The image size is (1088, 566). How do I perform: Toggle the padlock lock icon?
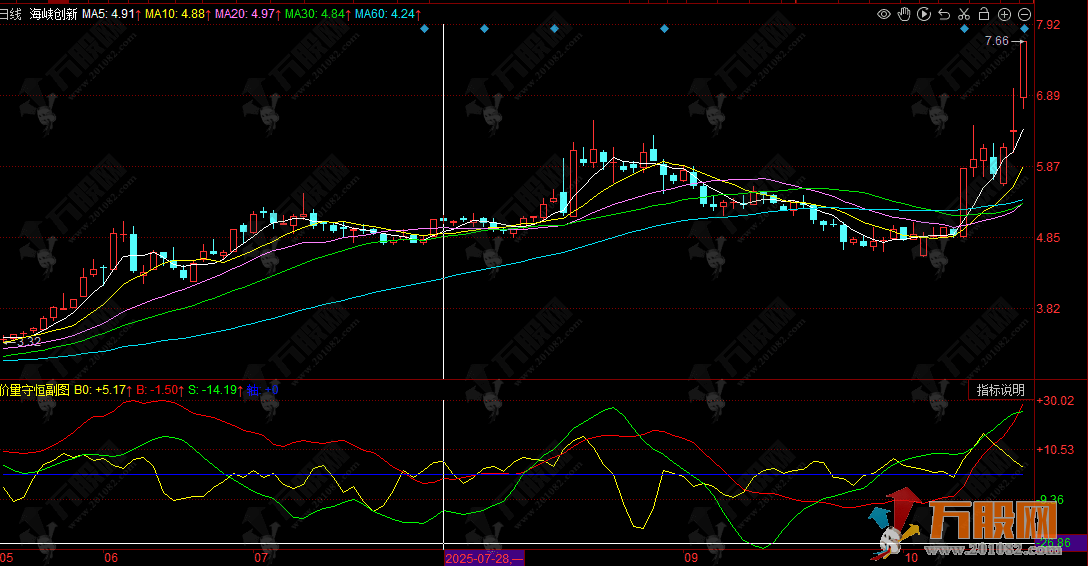[984, 14]
